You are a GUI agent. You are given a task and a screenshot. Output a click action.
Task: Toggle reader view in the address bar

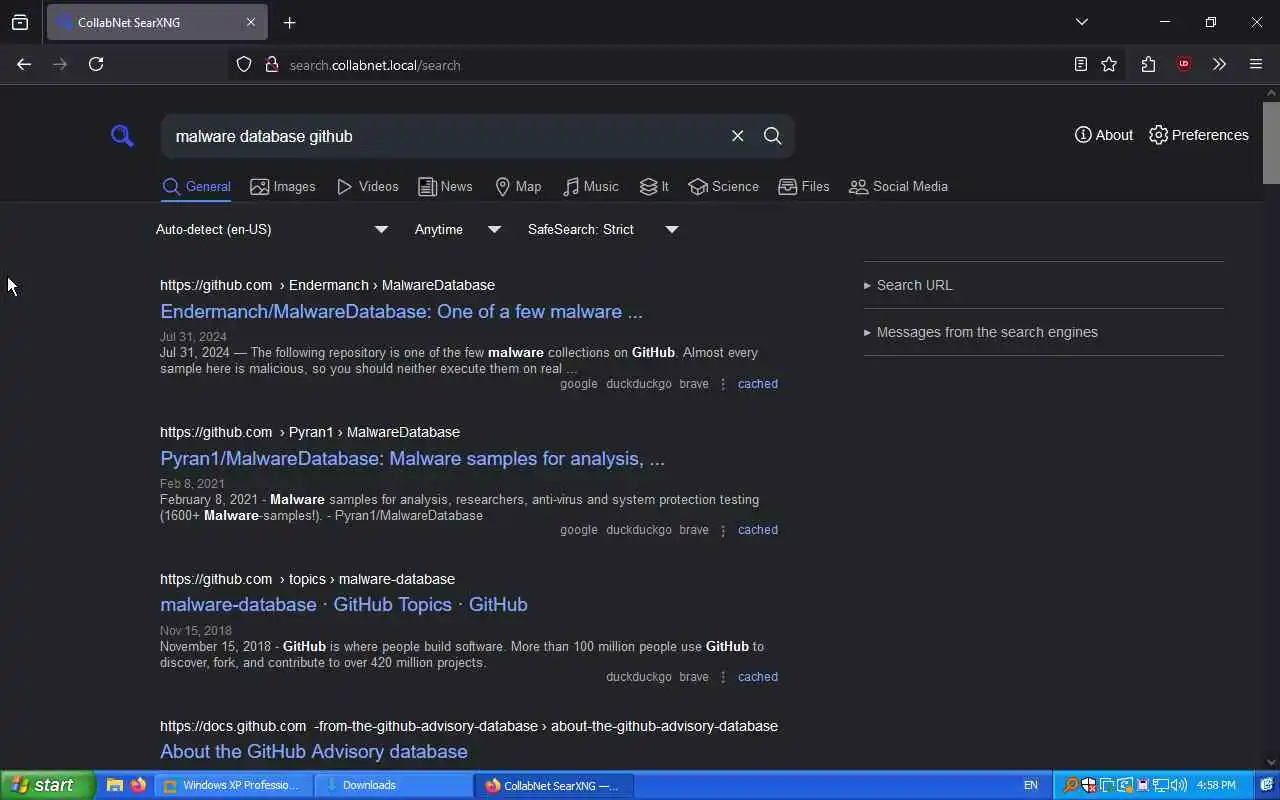1080,64
